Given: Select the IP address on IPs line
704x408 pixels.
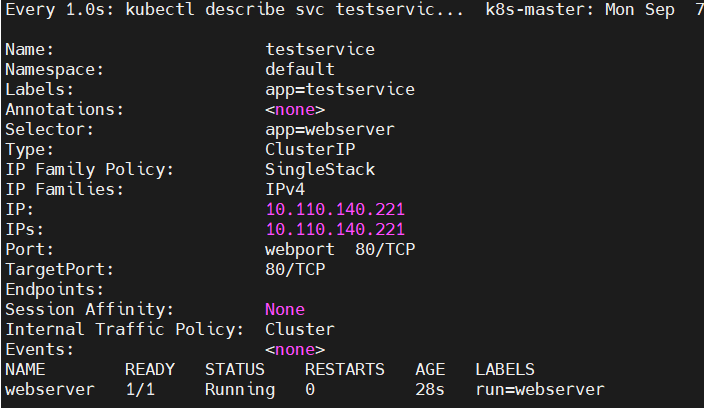Looking at the screenshot, I should point(335,229).
